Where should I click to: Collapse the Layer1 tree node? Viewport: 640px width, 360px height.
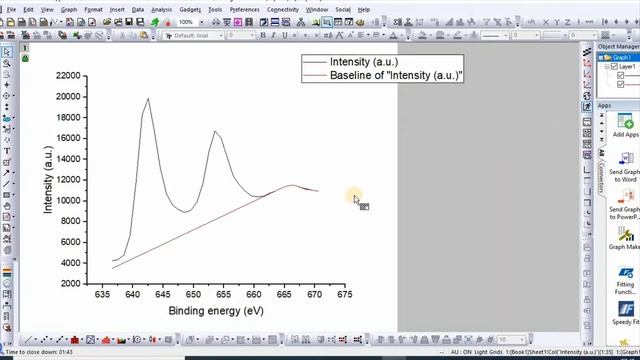click(607, 66)
